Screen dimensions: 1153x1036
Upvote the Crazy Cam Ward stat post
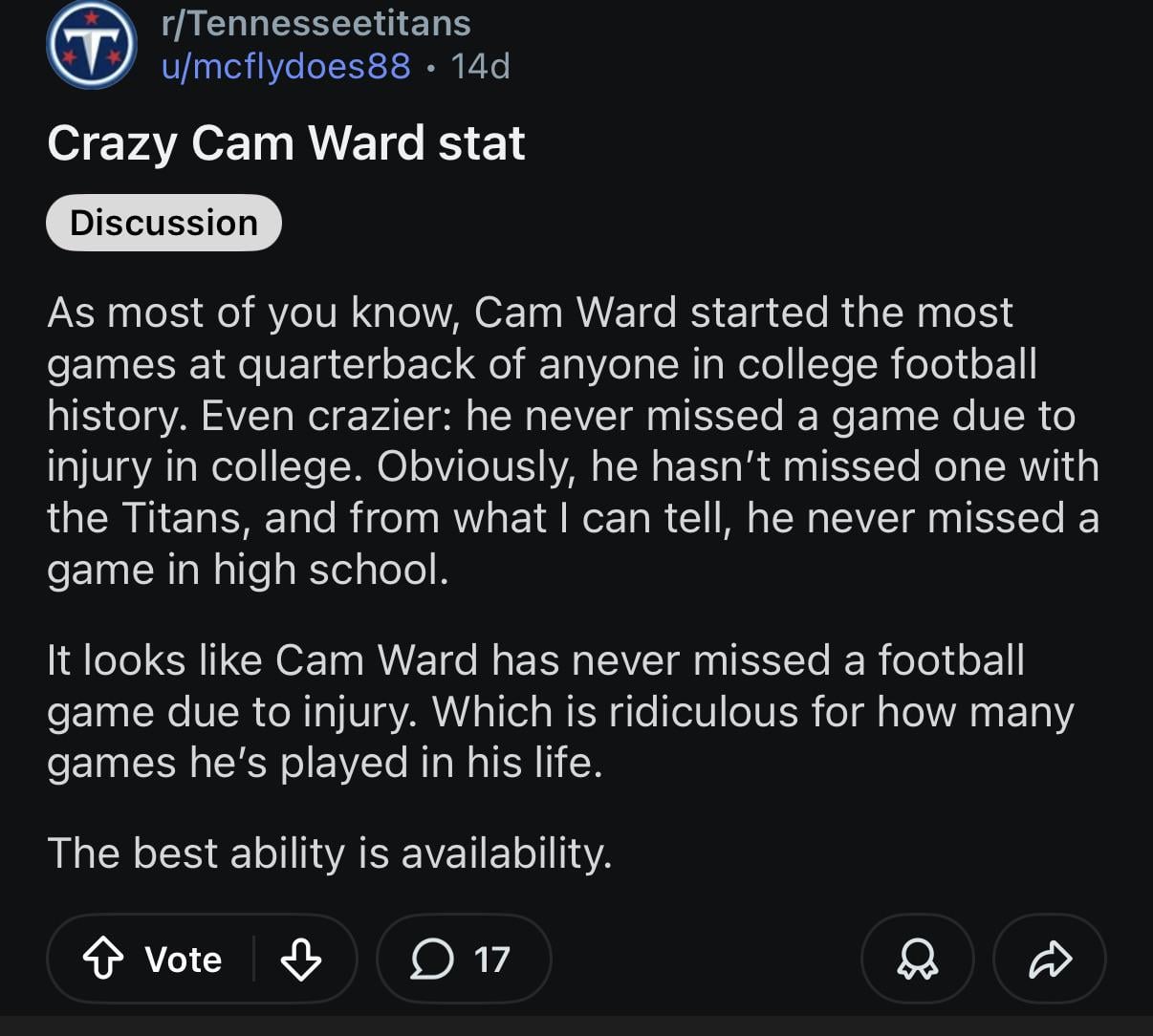pos(103,959)
